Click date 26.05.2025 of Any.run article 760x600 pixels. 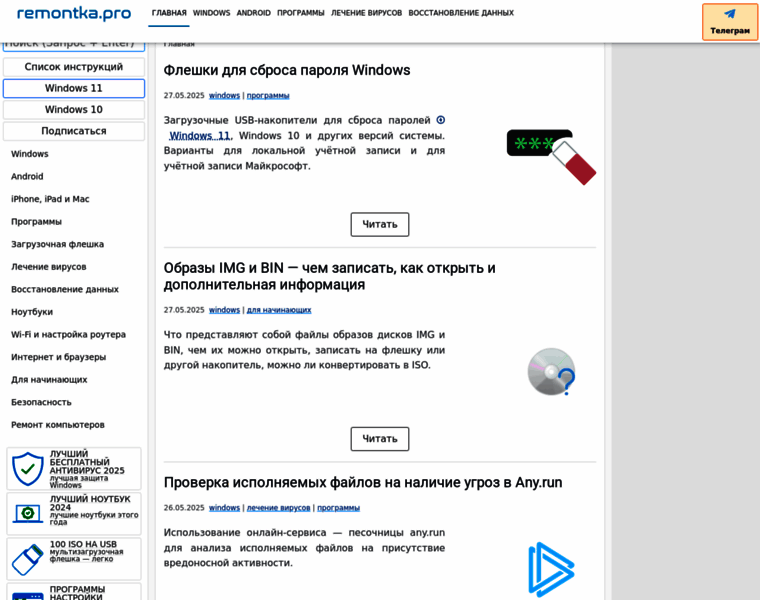[184, 507]
